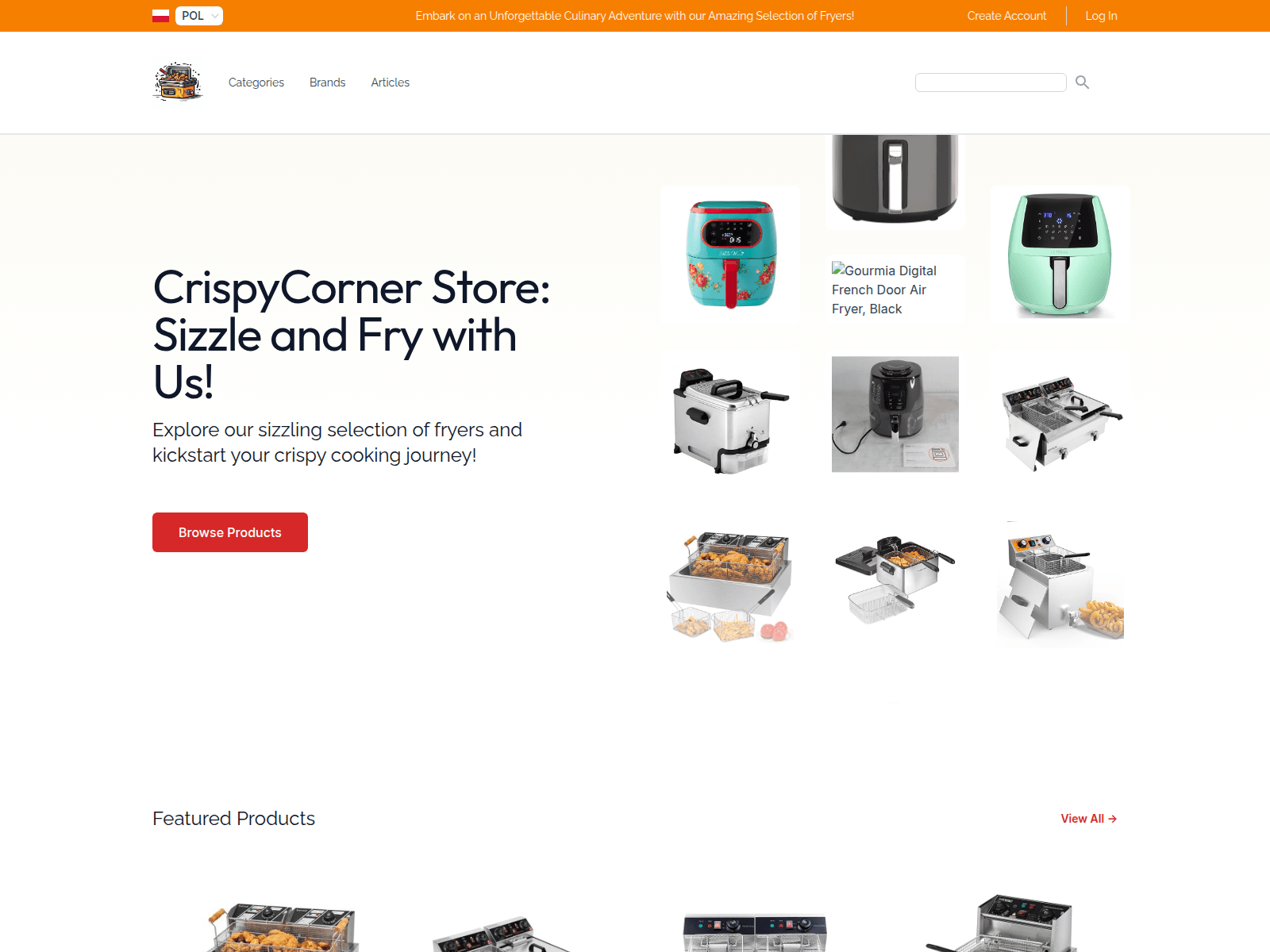Screen dimensions: 1270x952
Task: Select the stainless steel deep fryer with handle
Action: click(730, 420)
